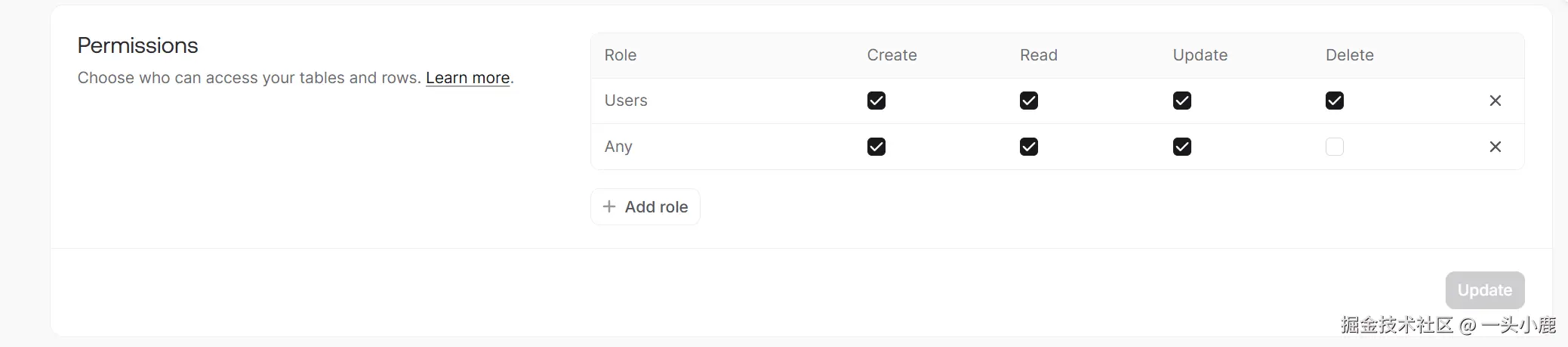Uncheck Delete permission for Users
Viewport: 1568px width, 347px height.
pos(1334,101)
